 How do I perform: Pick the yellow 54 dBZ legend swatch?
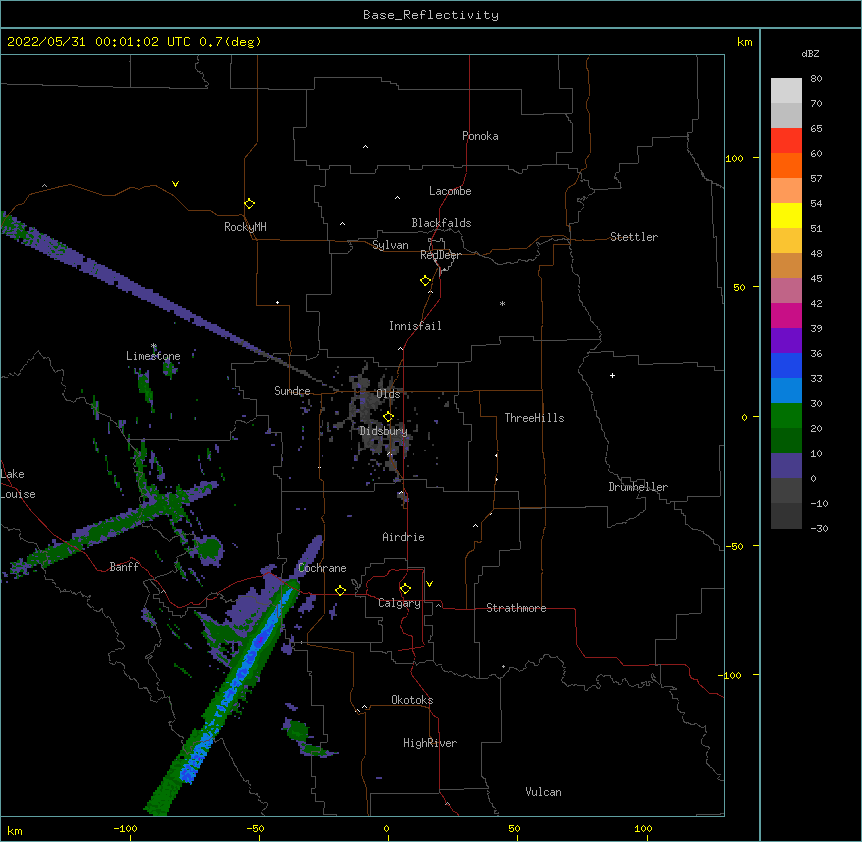[786, 215]
